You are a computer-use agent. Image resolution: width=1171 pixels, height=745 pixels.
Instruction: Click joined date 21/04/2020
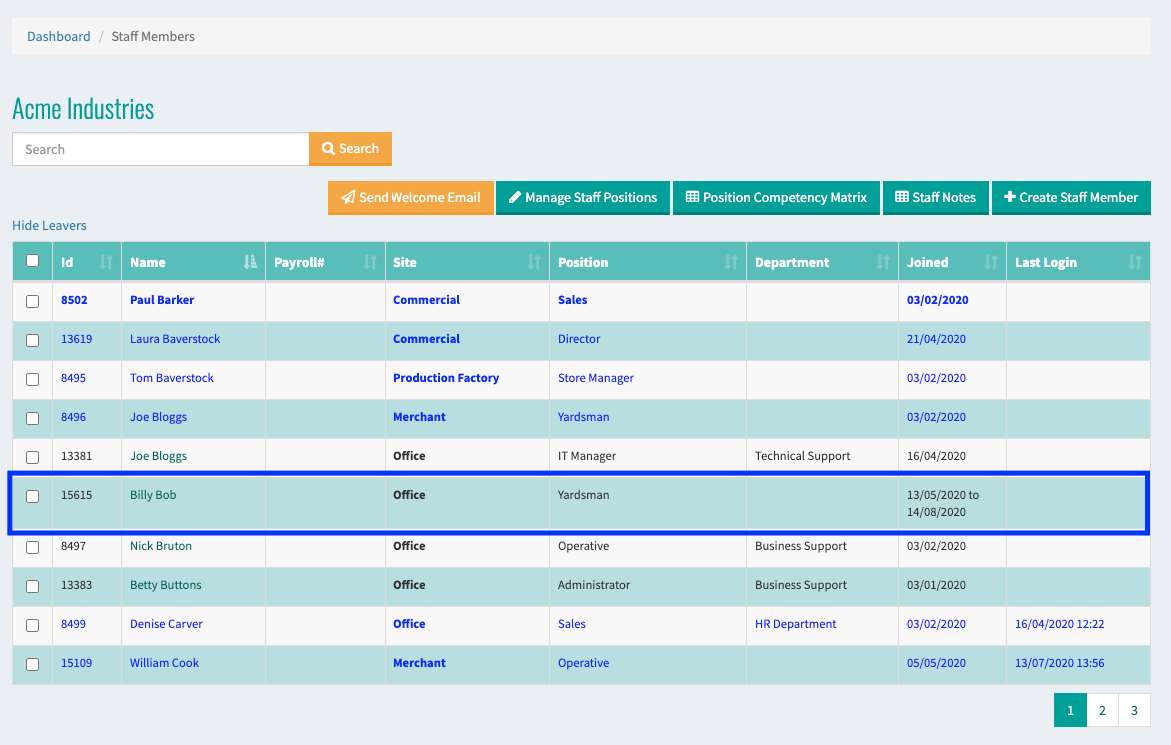(x=936, y=339)
